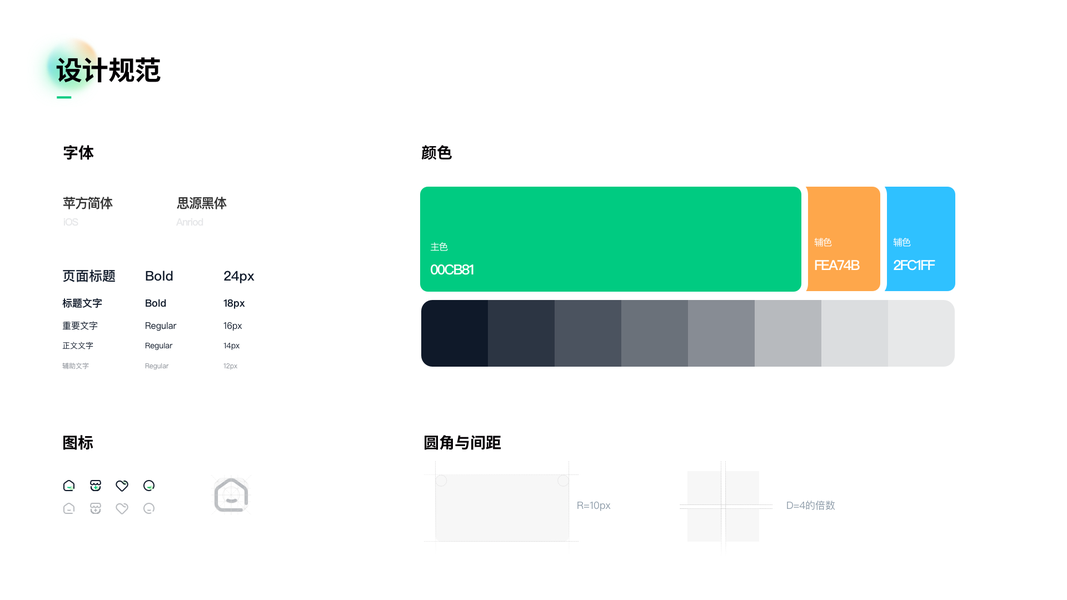This screenshot has width=1067, height=600.
Task: Click the 苹方简体 font name
Action: (88, 203)
